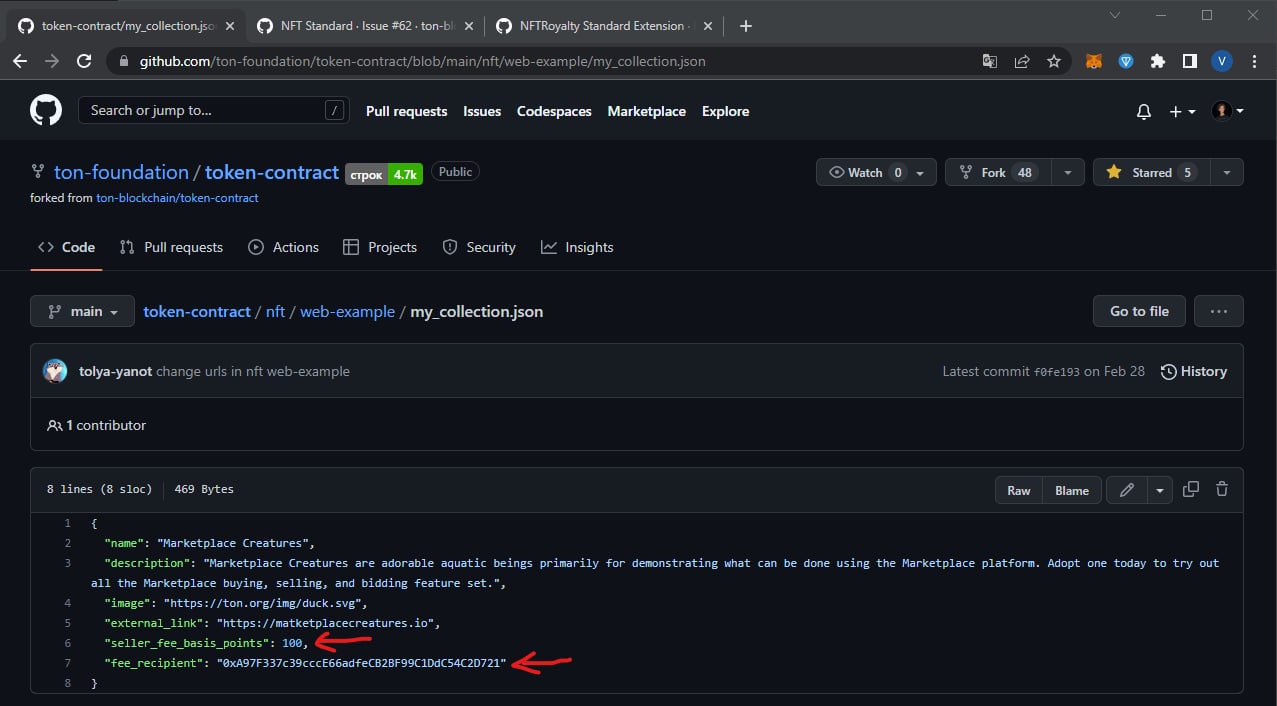Screen dimensions: 1277x706
Task: Open the main branch selector
Action: coord(82,312)
